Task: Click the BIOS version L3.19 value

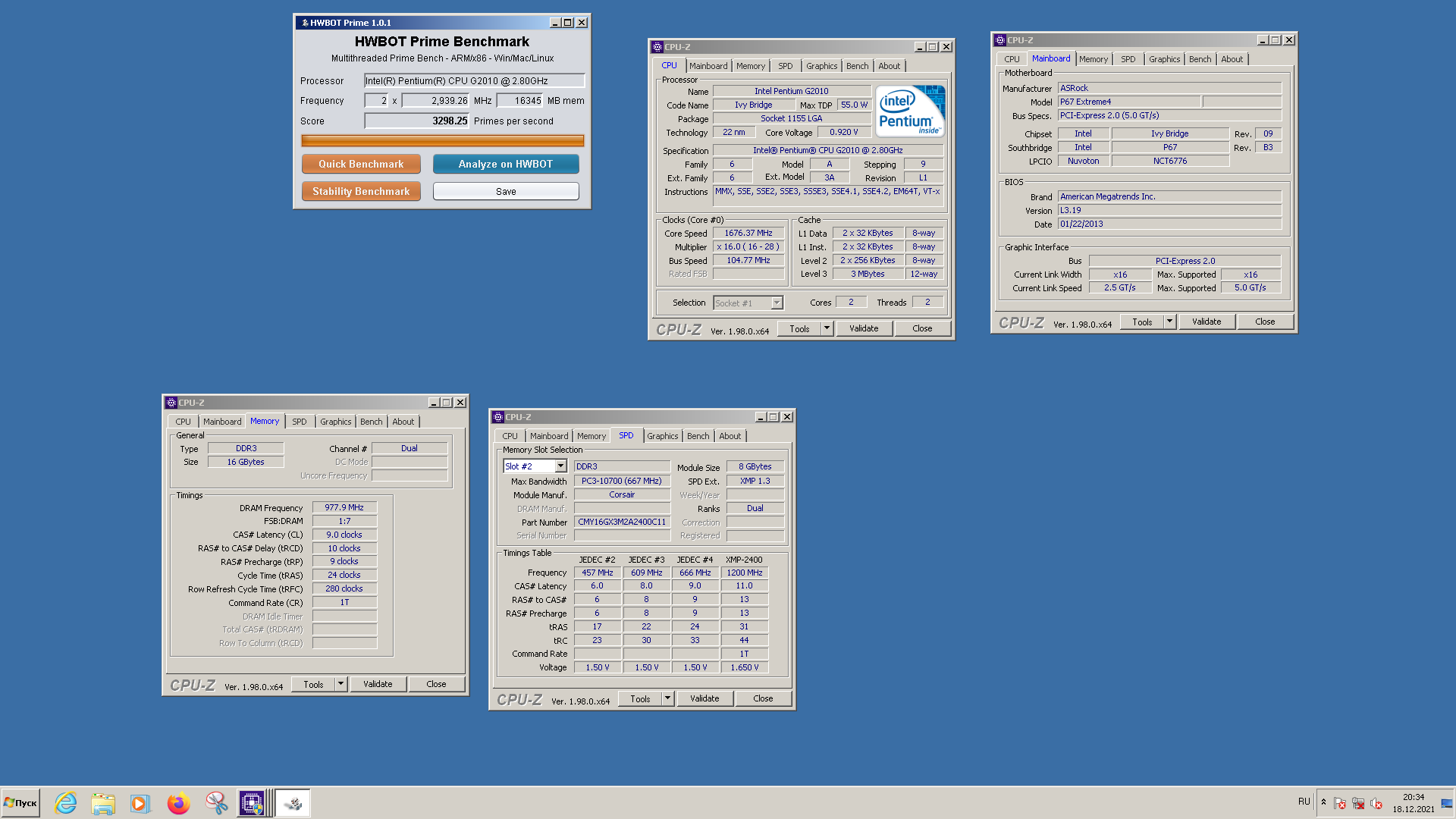Action: pos(1169,210)
